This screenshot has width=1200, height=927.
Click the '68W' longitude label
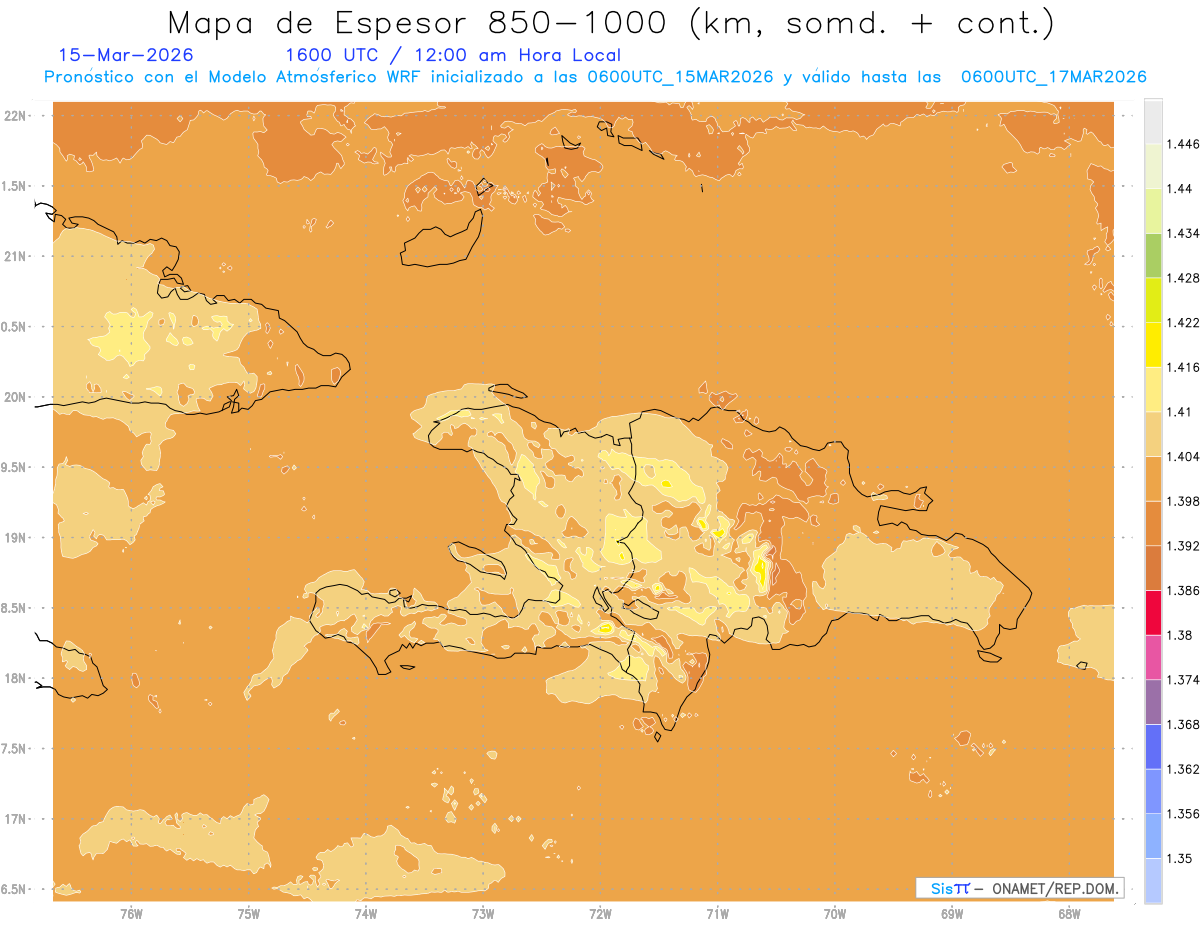1069,914
